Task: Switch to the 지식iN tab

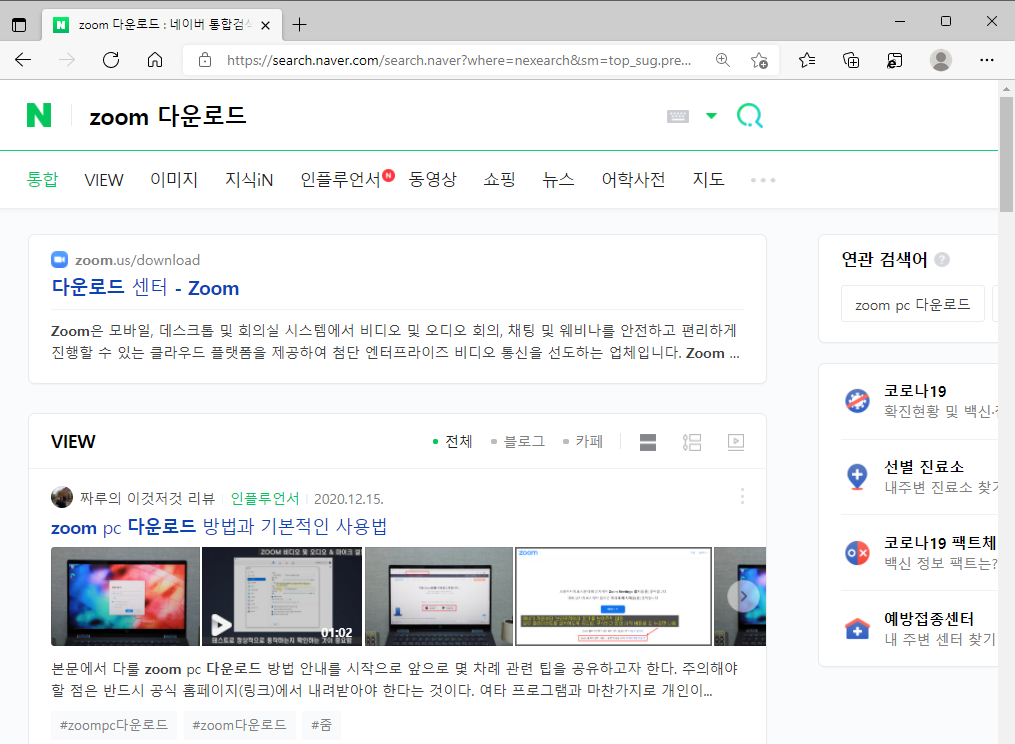Action: tap(249, 179)
